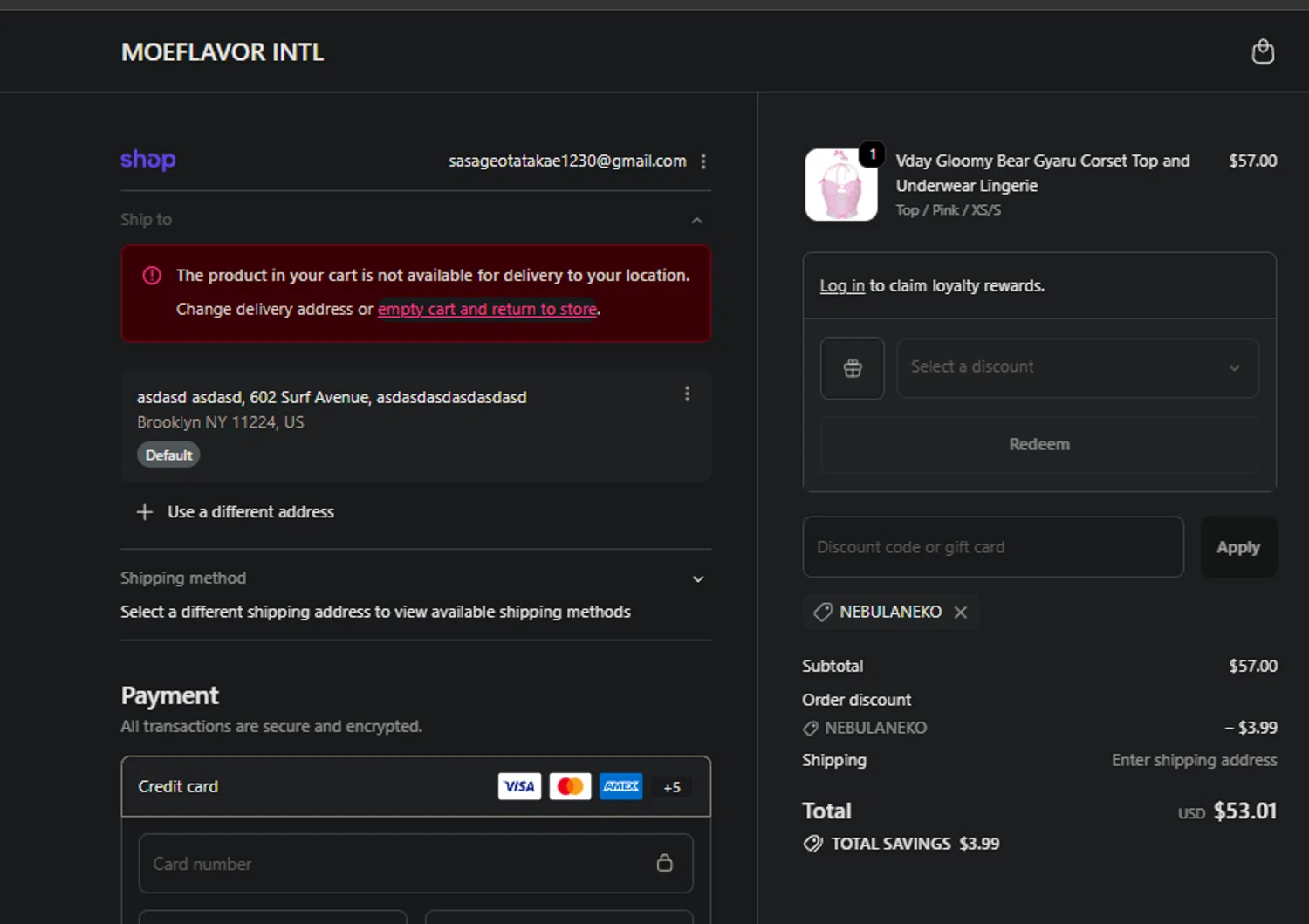1309x924 pixels.
Task: Click the total savings tag icon
Action: point(812,844)
